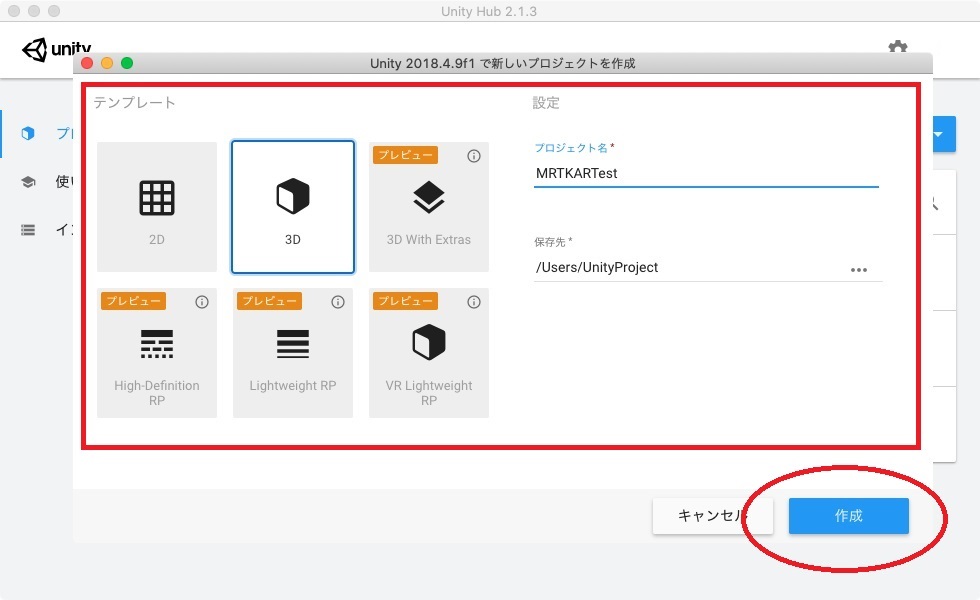This screenshot has height=600, width=980.
Task: Click the プレビュー badge on High-Definition RP
Action: coord(133,301)
